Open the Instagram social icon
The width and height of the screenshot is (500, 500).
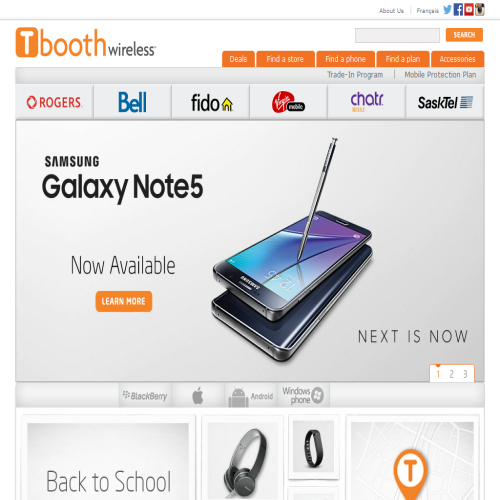[480, 10]
